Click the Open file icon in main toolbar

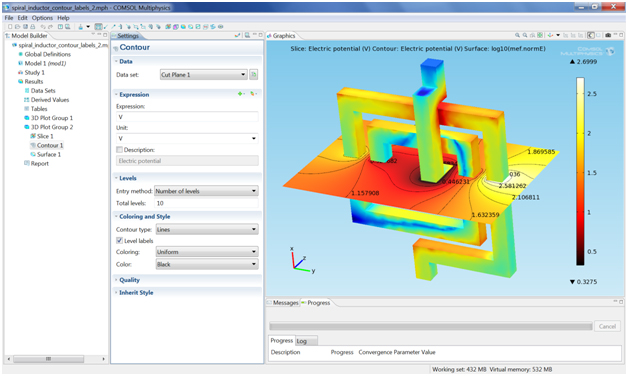pyautogui.click(x=18, y=27)
